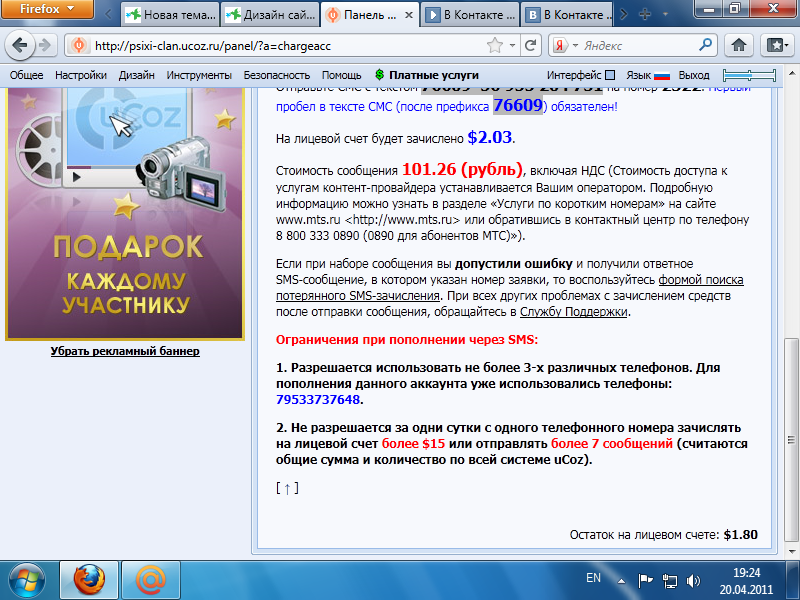Click into the Яндекс search field

[639, 45]
